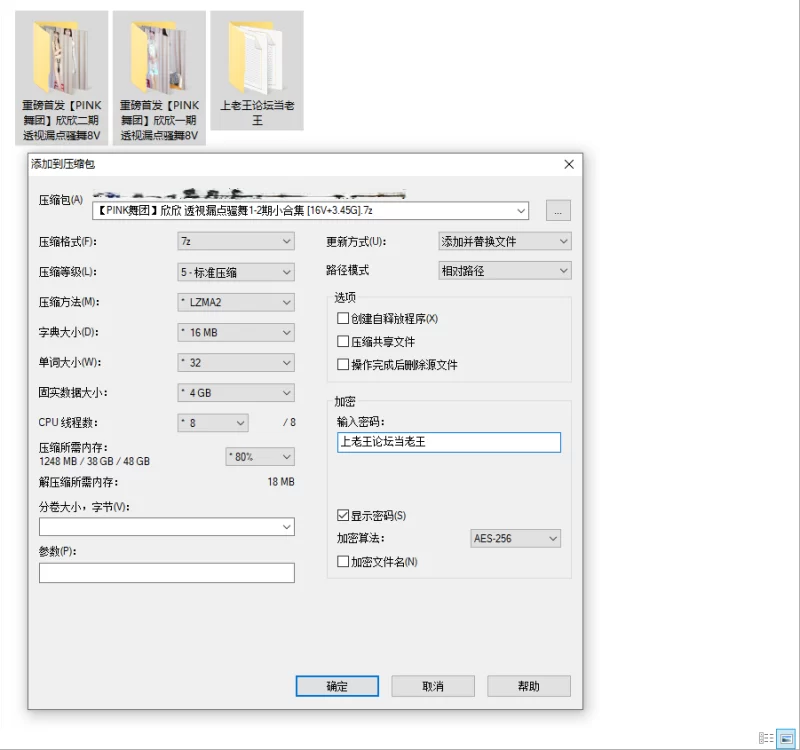Screen dimensions: 800x750
Task: Open the 更新方式 dropdown
Action: pyautogui.click(x=505, y=241)
